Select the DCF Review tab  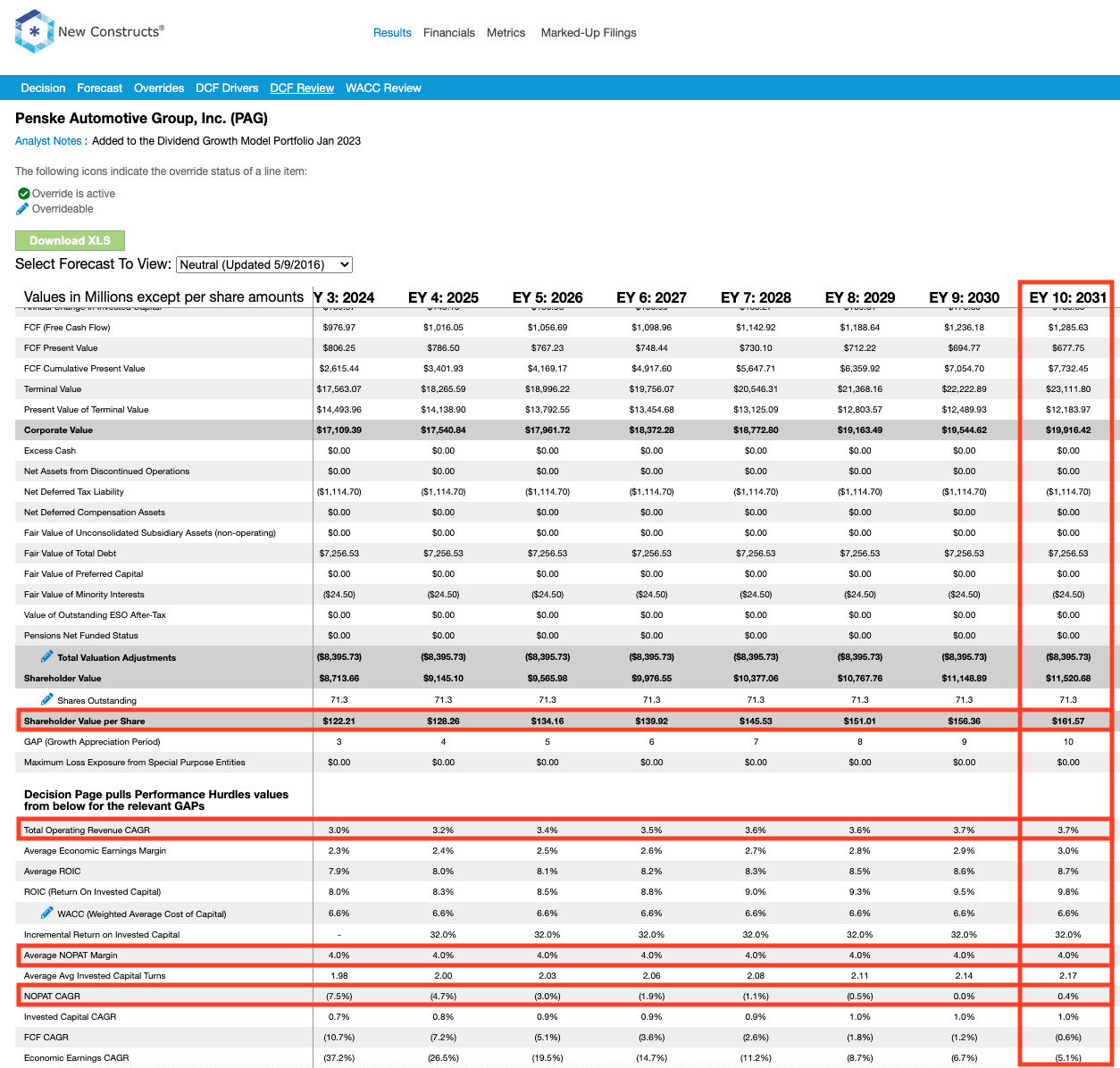tap(302, 88)
